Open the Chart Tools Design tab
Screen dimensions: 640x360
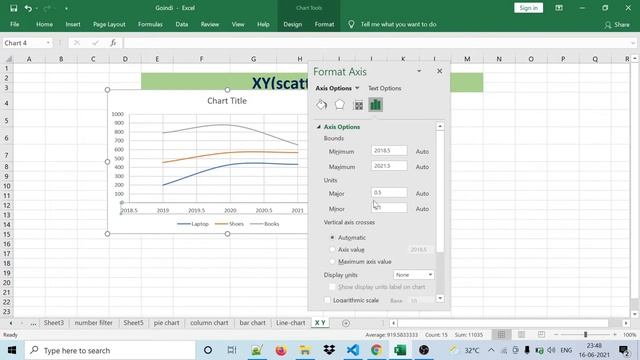pyautogui.click(x=293, y=24)
